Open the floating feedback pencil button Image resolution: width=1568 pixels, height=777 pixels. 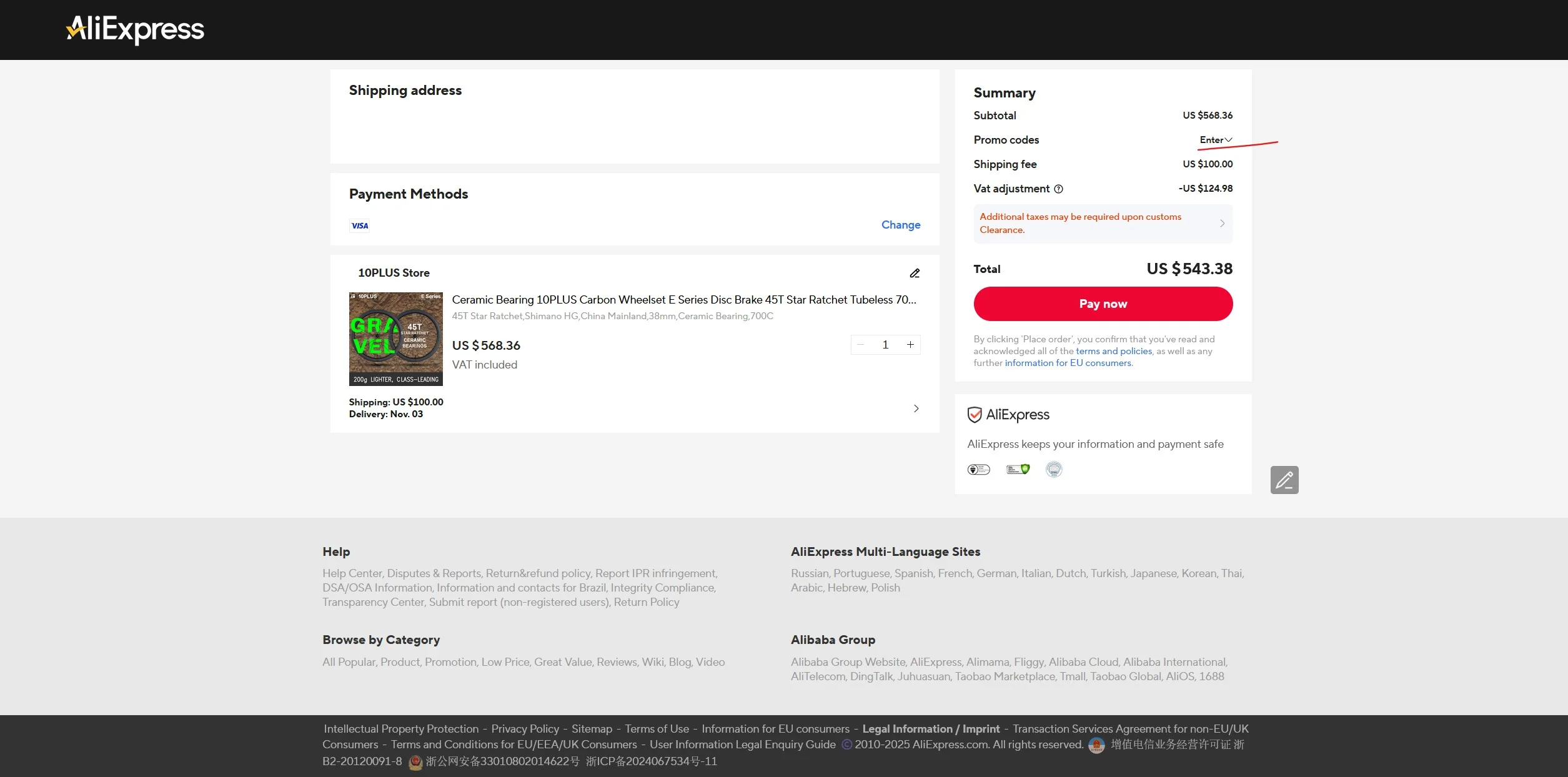click(1284, 480)
